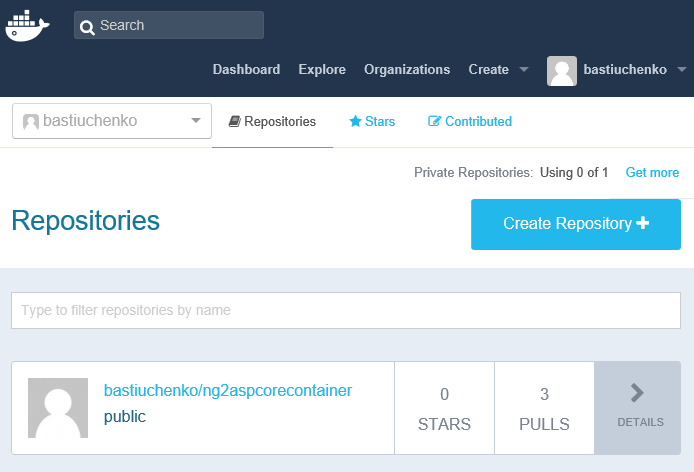Screen dimensions: 694x472
Task: Click the bastiuchenko username in header
Action: (x=625, y=70)
